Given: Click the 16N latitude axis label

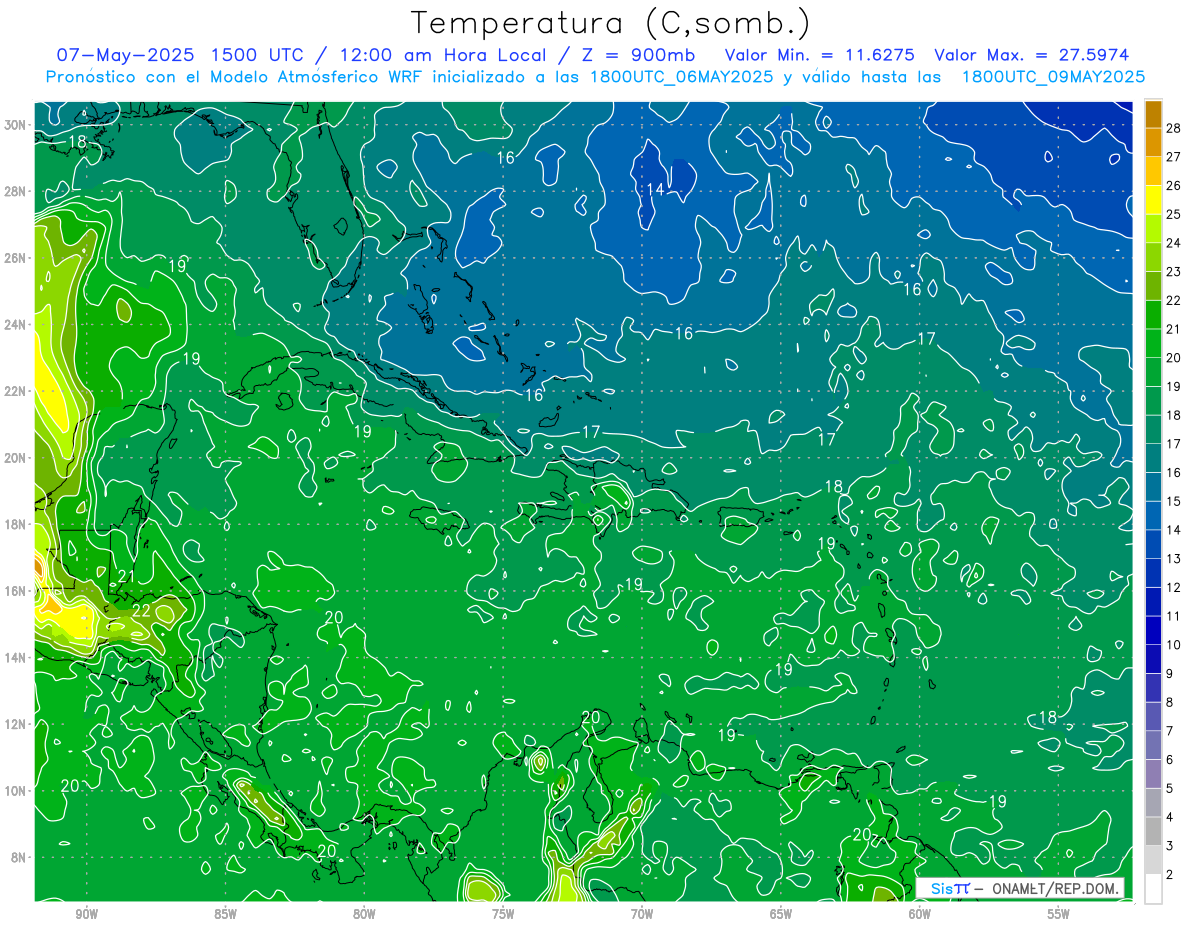Looking at the screenshot, I should pyautogui.click(x=15, y=591).
